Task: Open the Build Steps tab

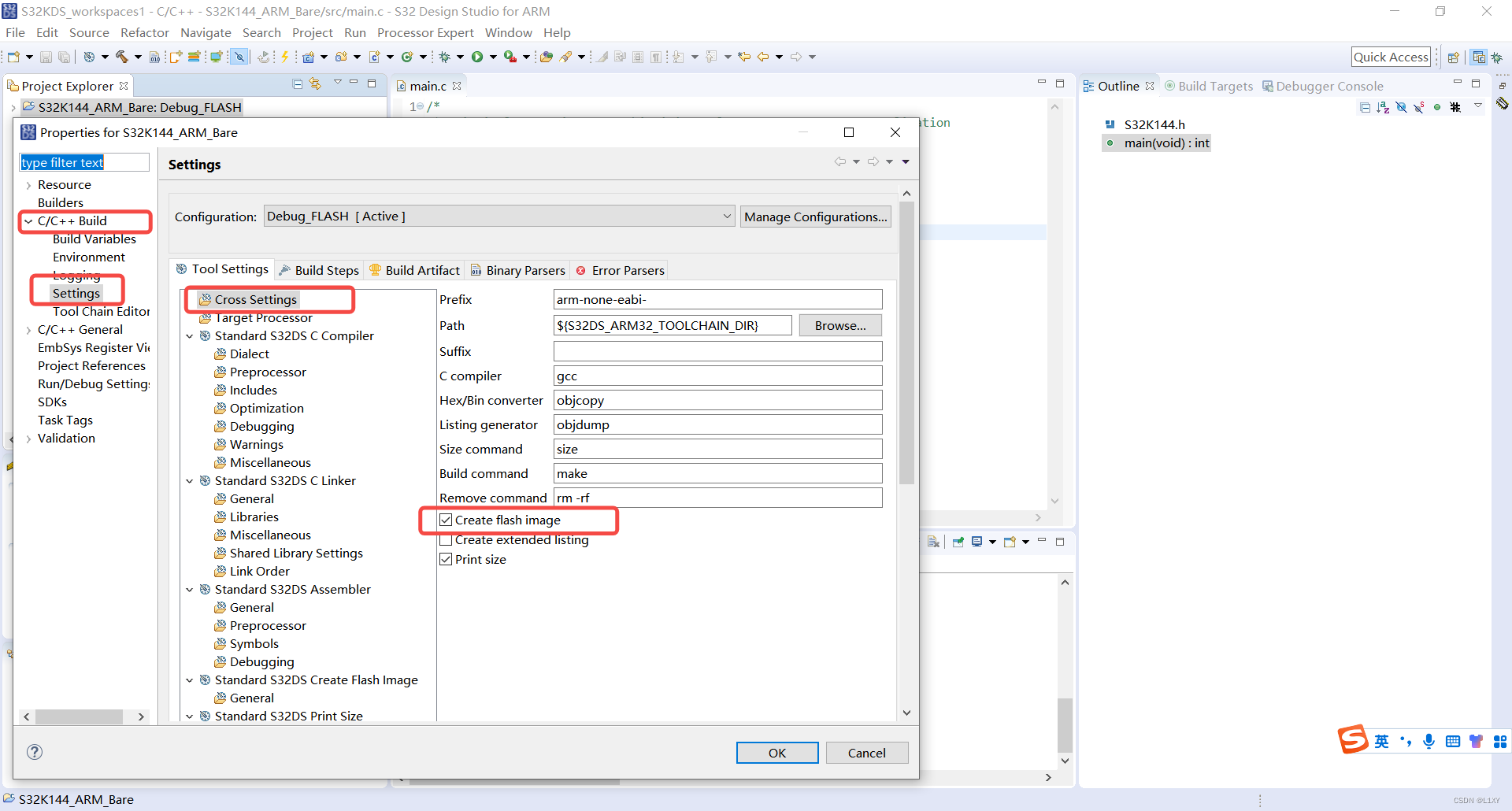Action: [x=320, y=270]
